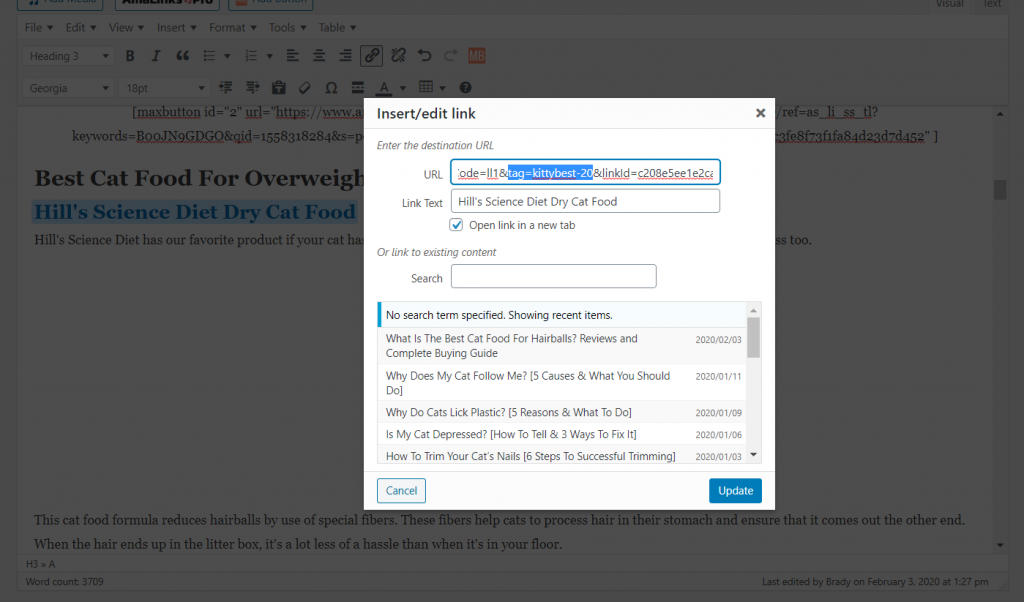
Task: Open keyboard shortcuts help question mark
Action: point(465,87)
